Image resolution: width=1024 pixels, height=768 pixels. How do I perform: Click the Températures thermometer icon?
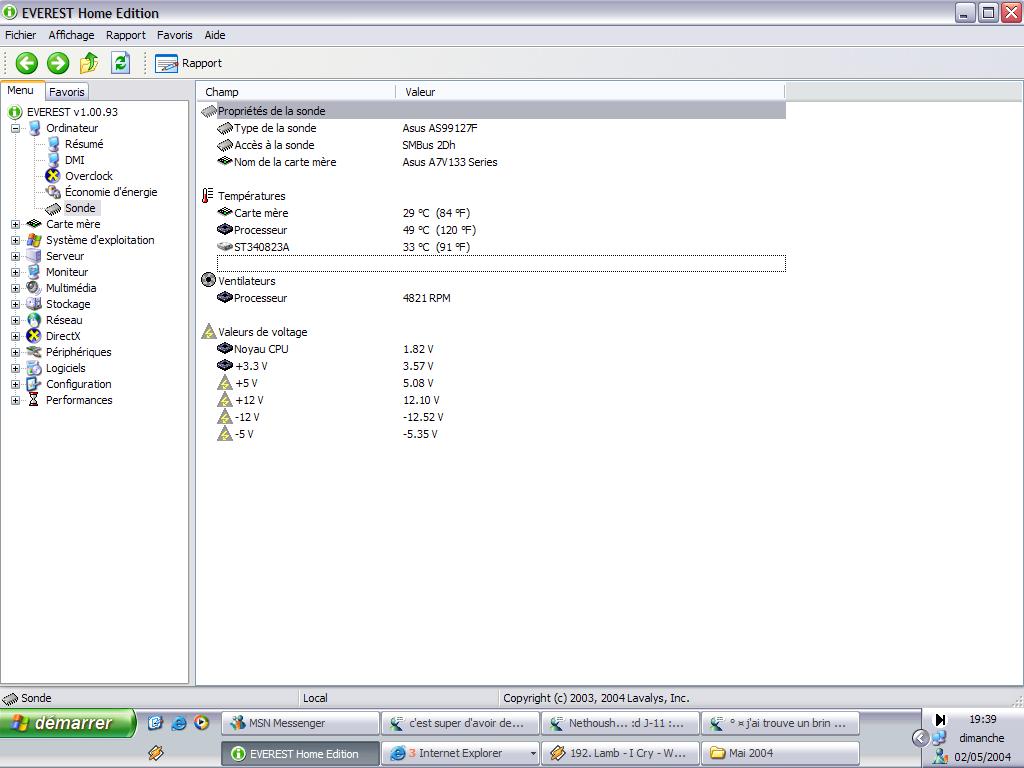208,195
